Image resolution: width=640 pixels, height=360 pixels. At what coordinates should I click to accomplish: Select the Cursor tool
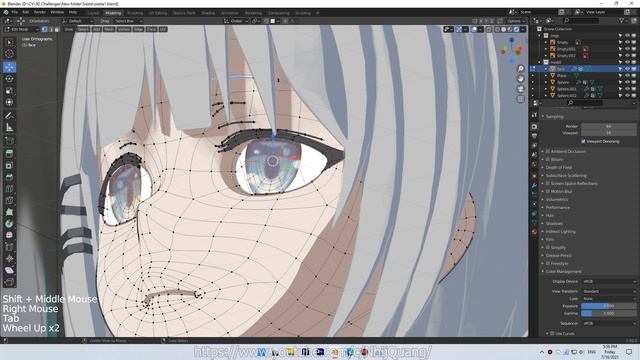[x=9, y=54]
